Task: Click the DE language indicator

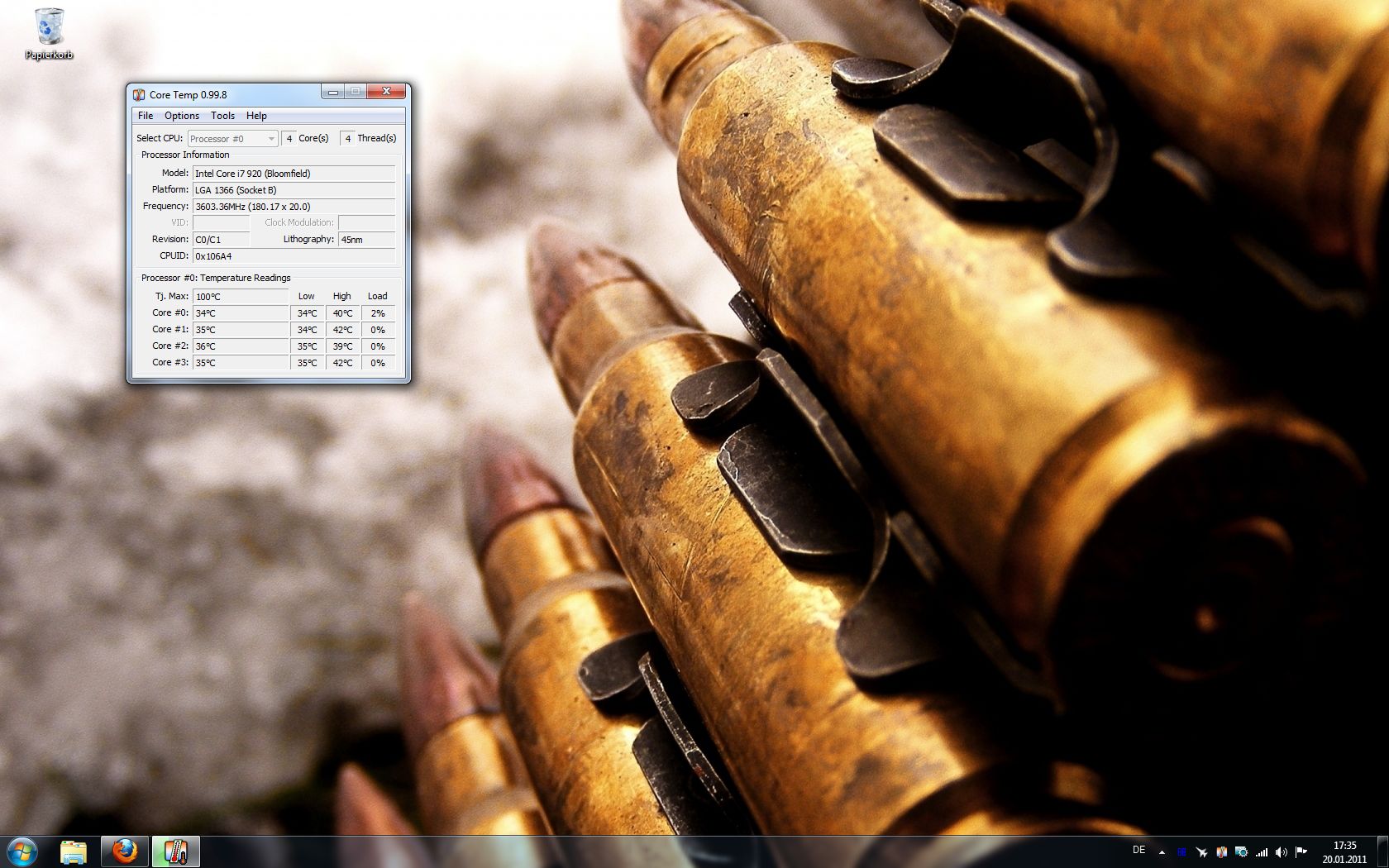Action: point(1138,850)
